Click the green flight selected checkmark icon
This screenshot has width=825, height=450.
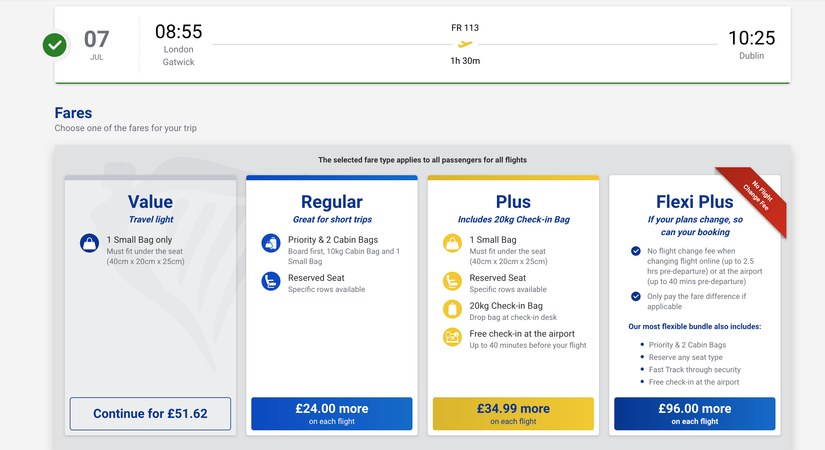click(55, 45)
